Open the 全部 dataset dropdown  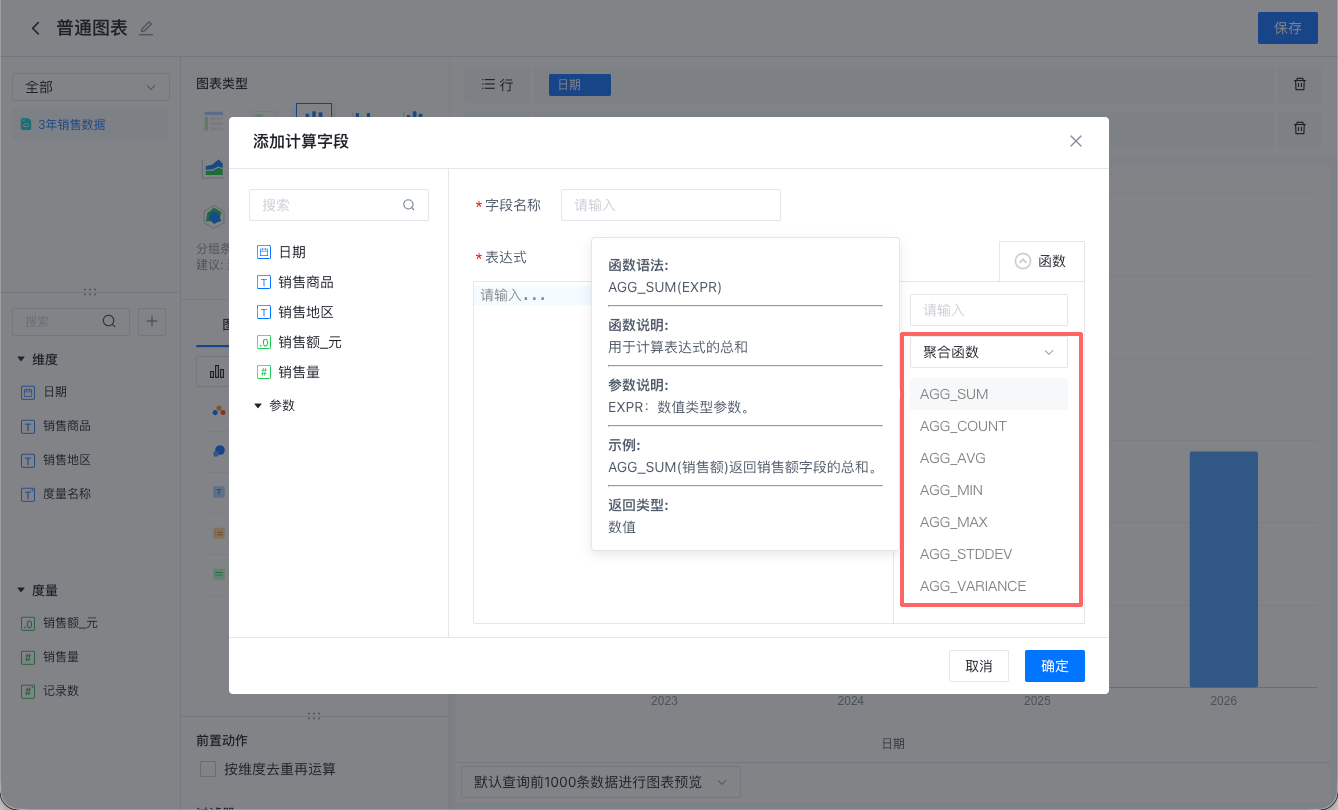point(91,87)
